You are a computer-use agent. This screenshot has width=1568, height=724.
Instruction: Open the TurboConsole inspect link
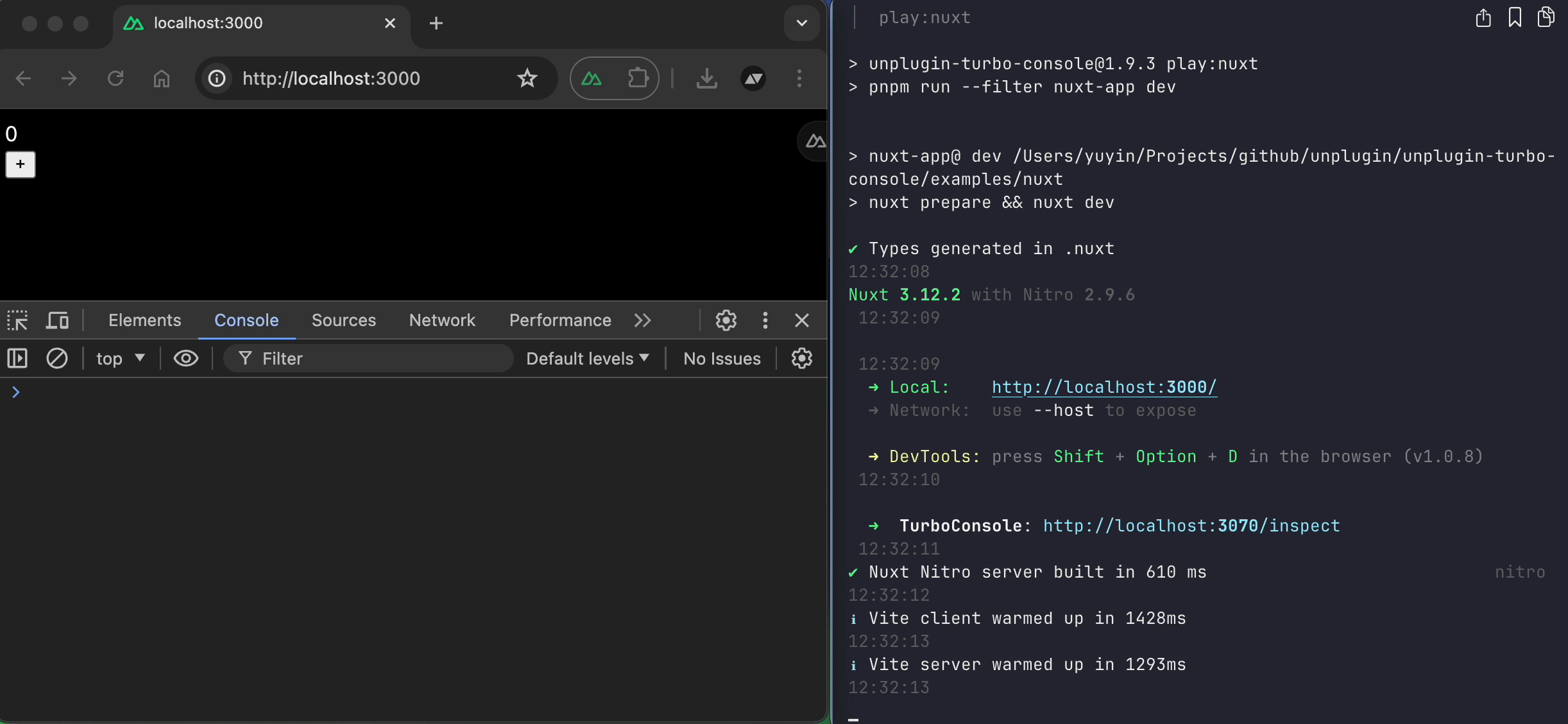(x=1191, y=526)
